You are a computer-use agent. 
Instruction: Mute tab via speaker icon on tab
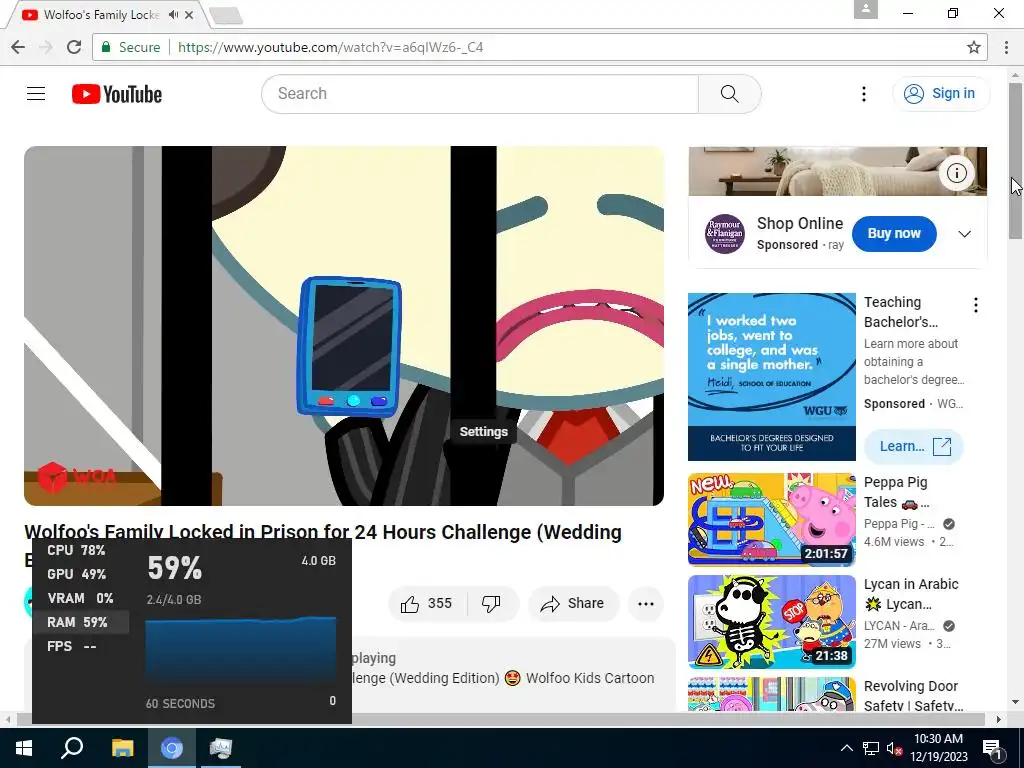(x=173, y=14)
